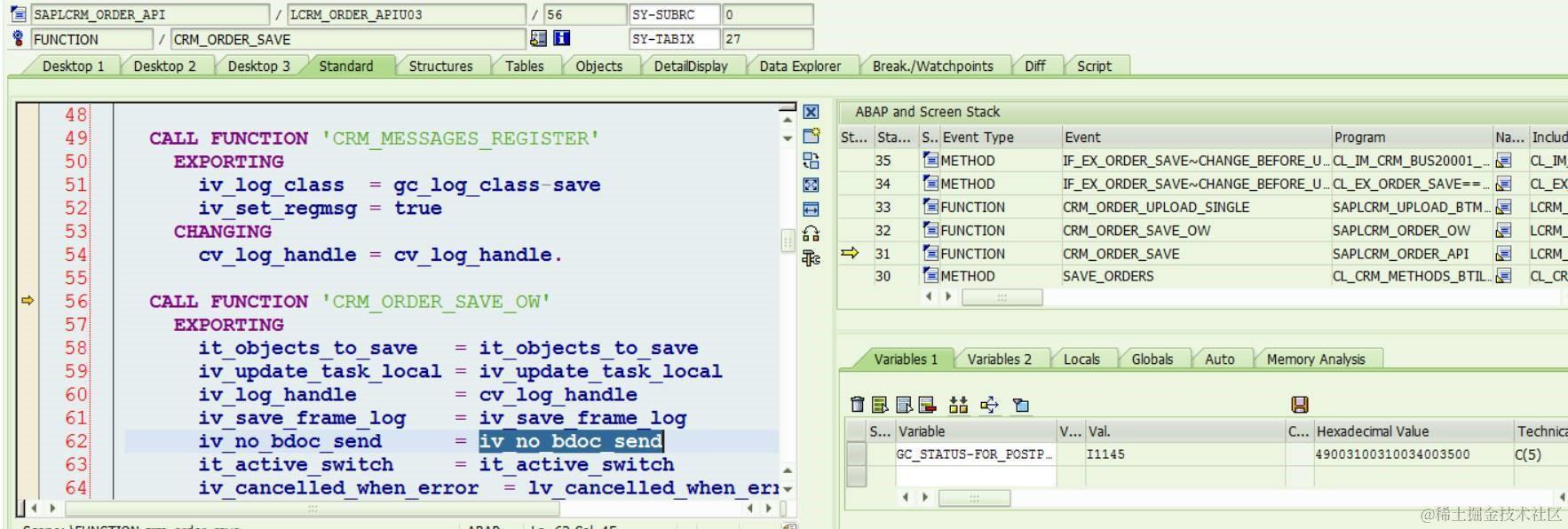The height and width of the screenshot is (529, 1568).
Task: Click the Val. column header
Action: pyautogui.click(x=1185, y=430)
